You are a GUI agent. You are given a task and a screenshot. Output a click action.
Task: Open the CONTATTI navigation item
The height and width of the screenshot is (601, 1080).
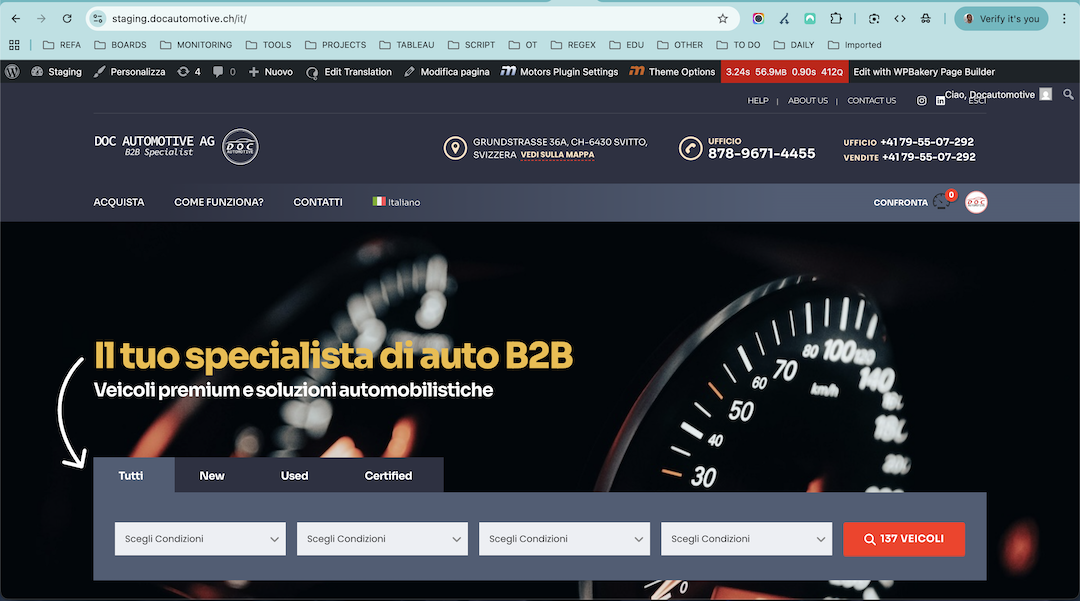(318, 202)
